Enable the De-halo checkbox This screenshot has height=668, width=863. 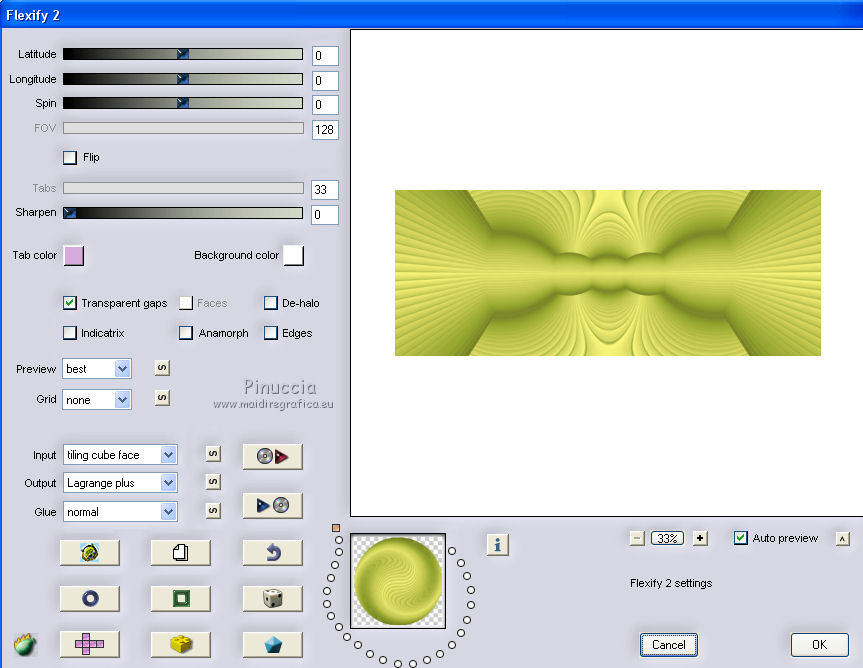pyautogui.click(x=271, y=303)
